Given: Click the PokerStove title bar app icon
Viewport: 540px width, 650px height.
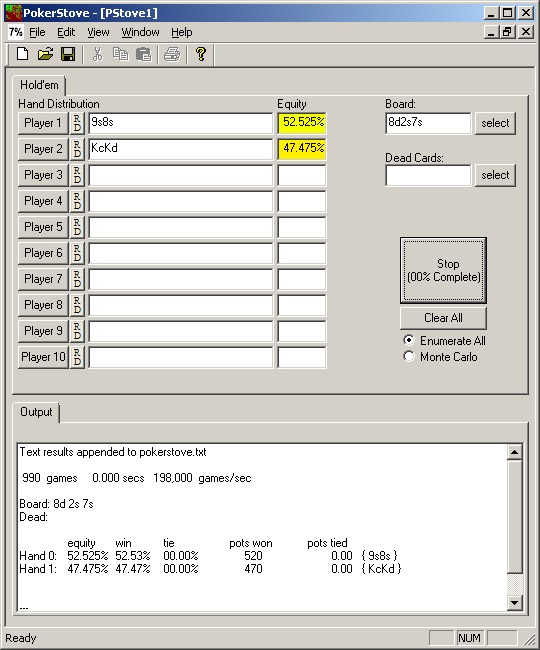Looking at the screenshot, I should coord(13,13).
